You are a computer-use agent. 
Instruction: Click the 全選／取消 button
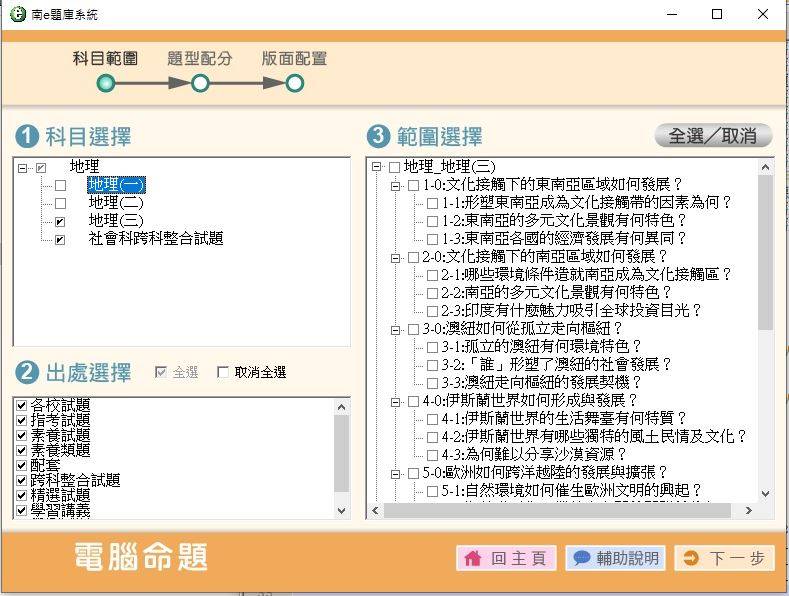coord(713,135)
